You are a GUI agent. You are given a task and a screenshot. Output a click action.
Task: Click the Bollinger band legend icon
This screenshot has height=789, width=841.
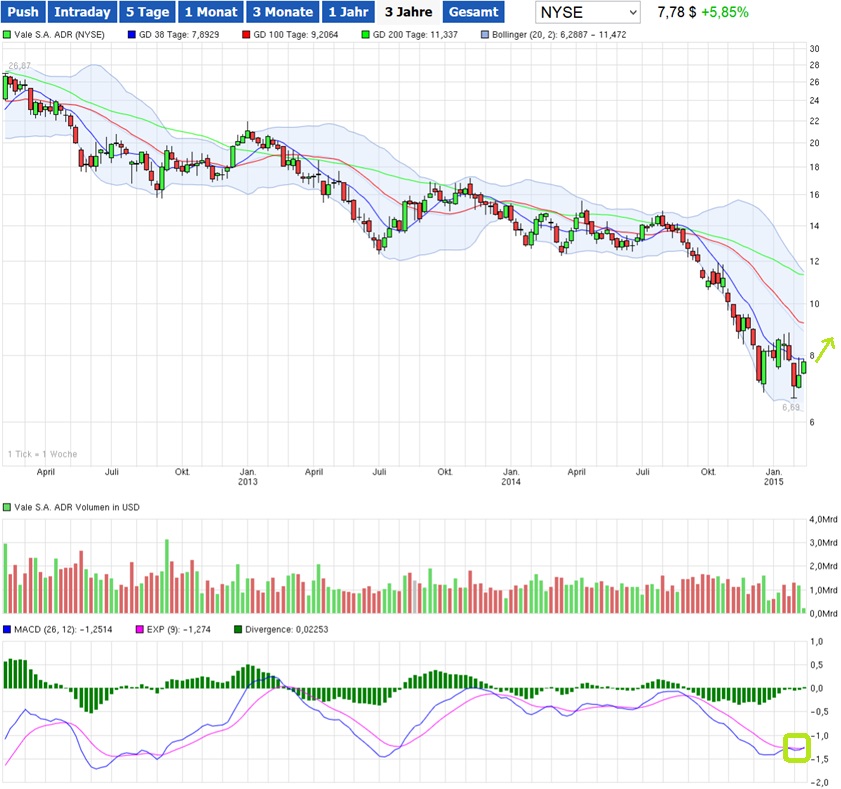[x=485, y=34]
